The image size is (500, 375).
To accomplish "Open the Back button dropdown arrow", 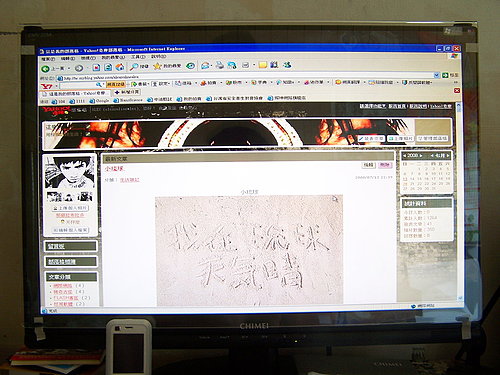I will 69,69.
